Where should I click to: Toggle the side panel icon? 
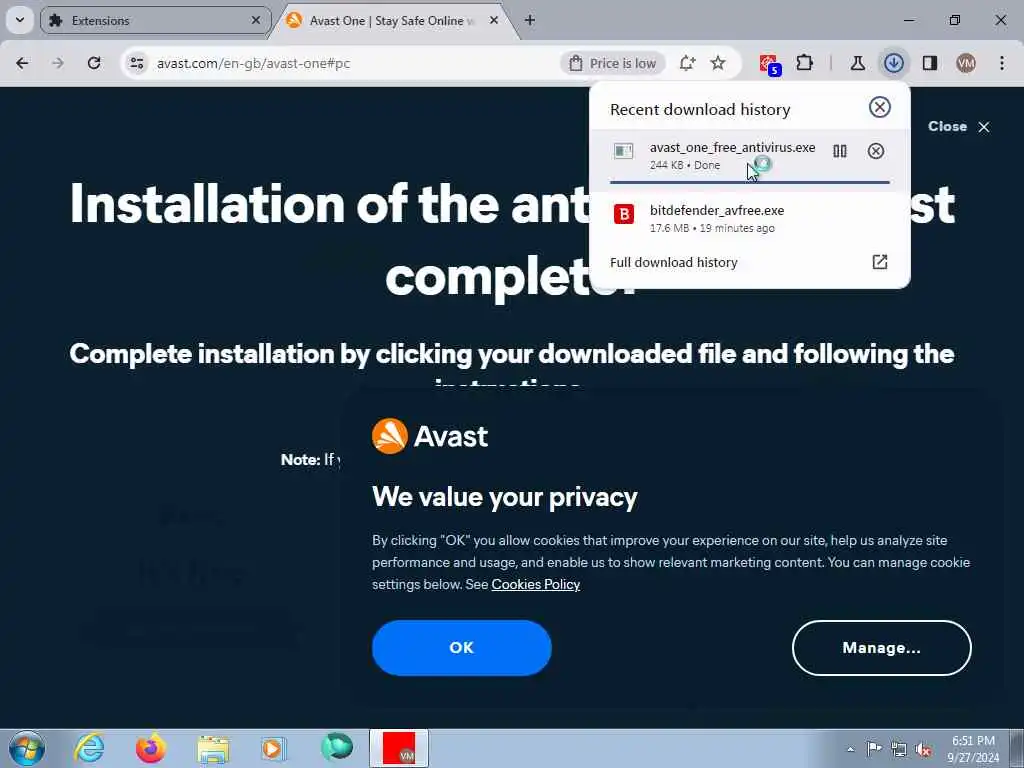pyautogui.click(x=930, y=63)
